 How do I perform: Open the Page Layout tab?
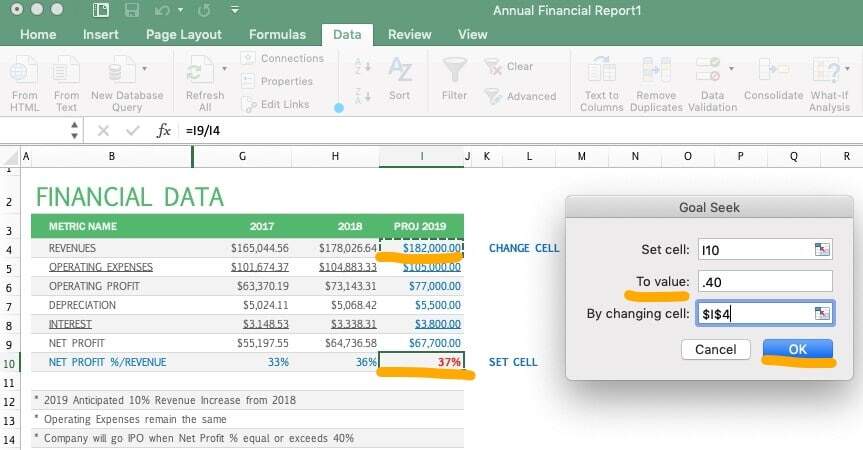pyautogui.click(x=184, y=35)
